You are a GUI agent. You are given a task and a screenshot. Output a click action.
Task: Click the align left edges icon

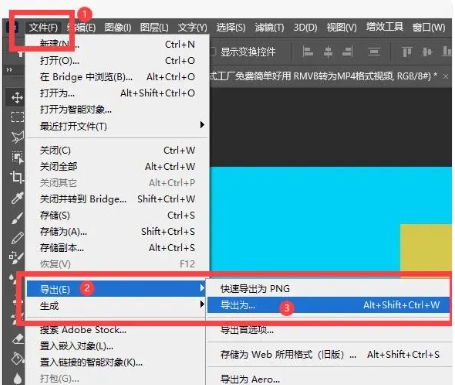pyautogui.click(x=307, y=52)
